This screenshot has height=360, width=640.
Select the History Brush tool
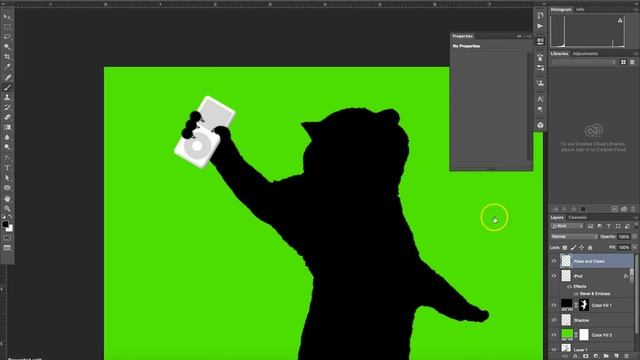(7, 107)
